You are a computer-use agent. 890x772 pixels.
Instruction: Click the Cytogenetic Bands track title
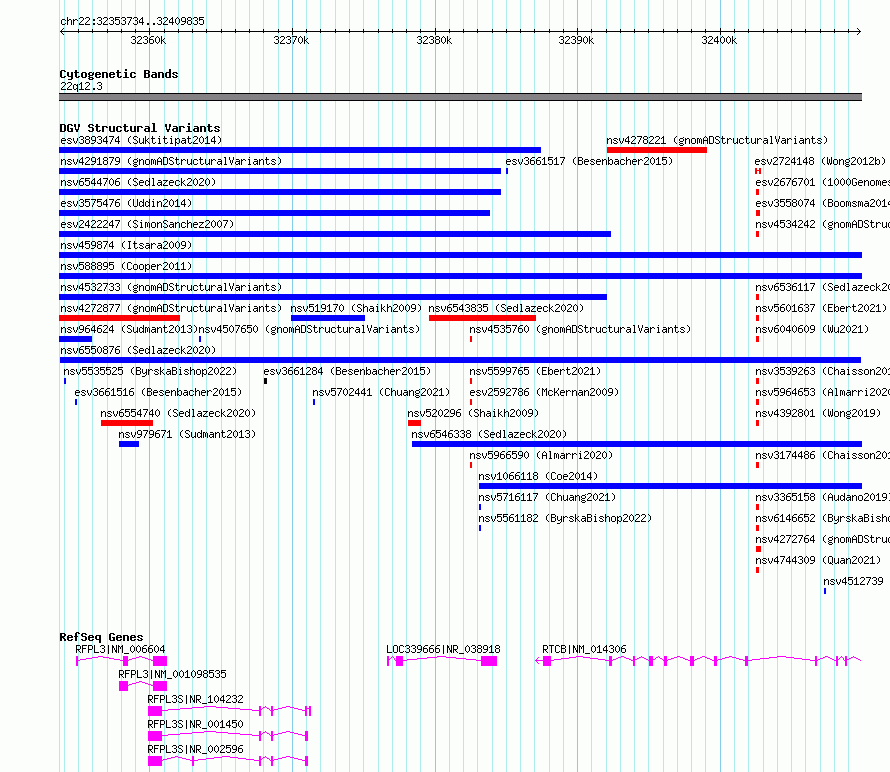[119, 74]
